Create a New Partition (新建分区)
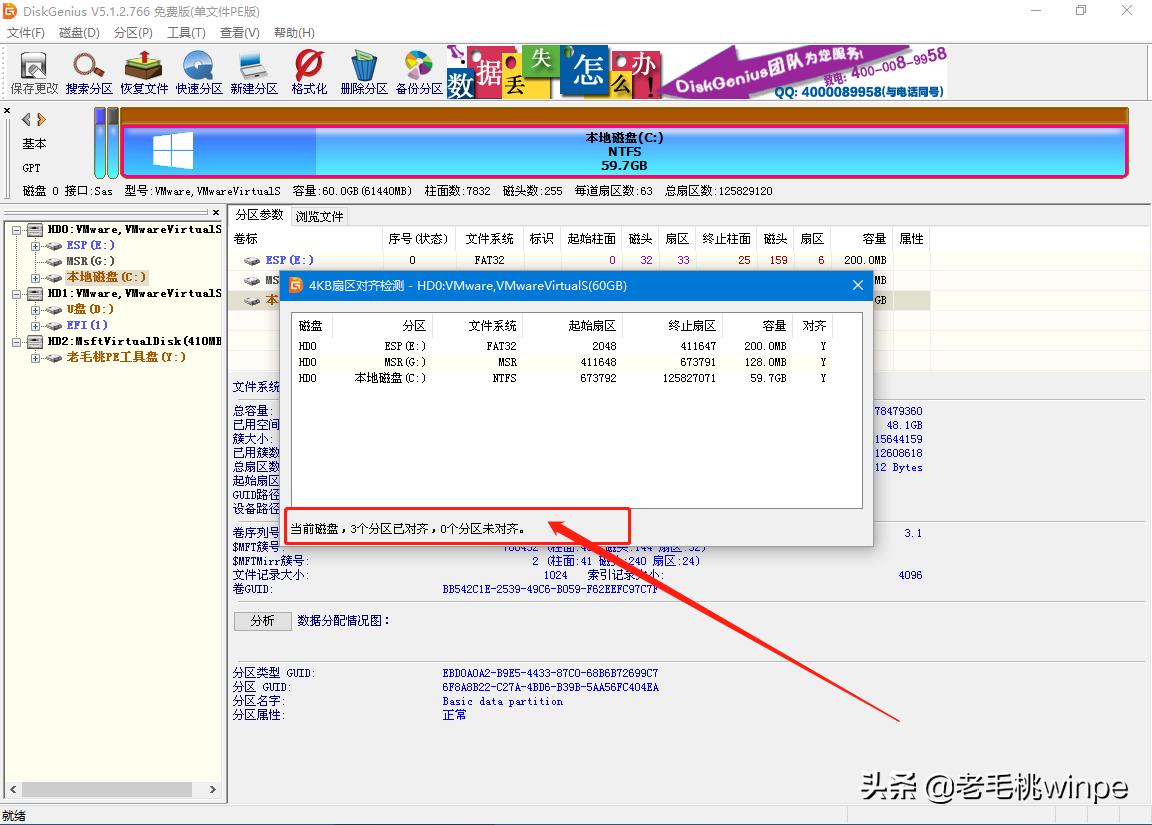Image resolution: width=1152 pixels, height=825 pixels. [253, 73]
